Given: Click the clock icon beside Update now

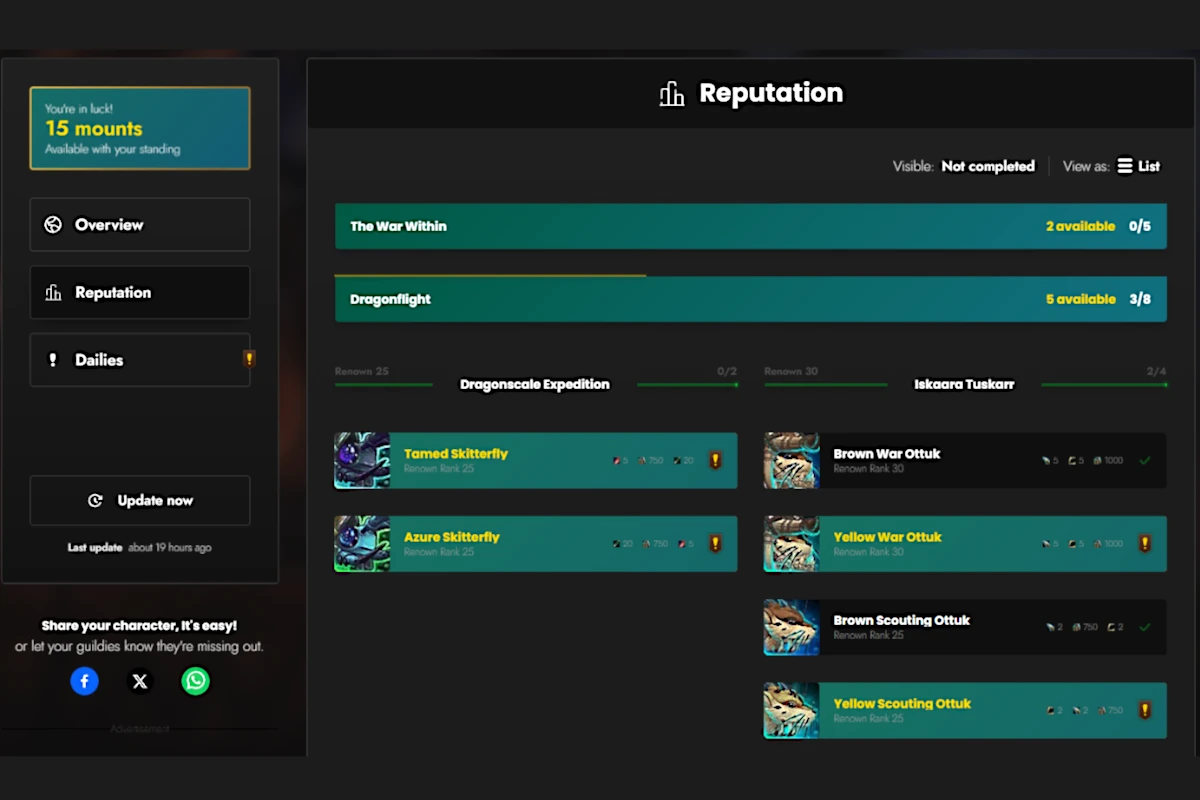Looking at the screenshot, I should point(97,500).
